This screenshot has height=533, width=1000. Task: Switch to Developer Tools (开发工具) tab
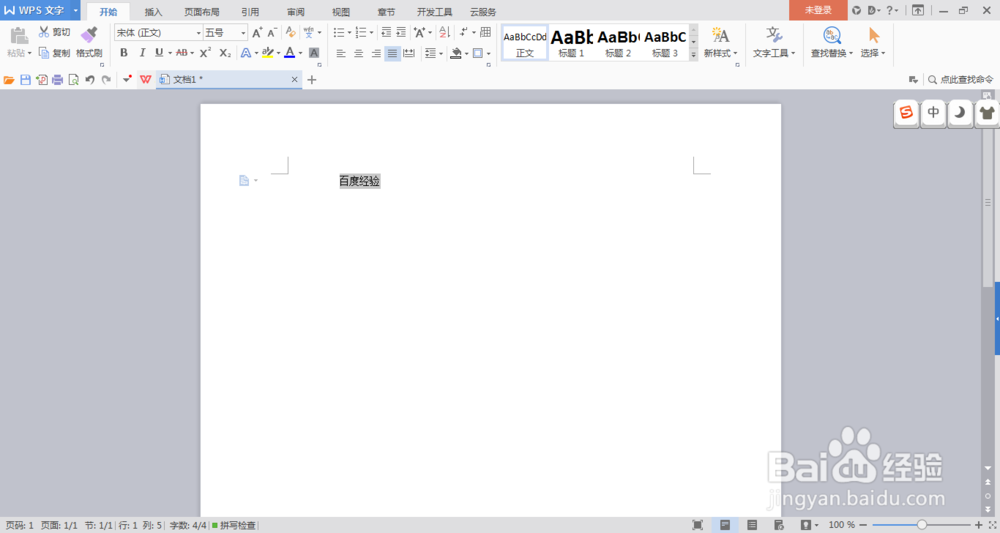click(434, 11)
